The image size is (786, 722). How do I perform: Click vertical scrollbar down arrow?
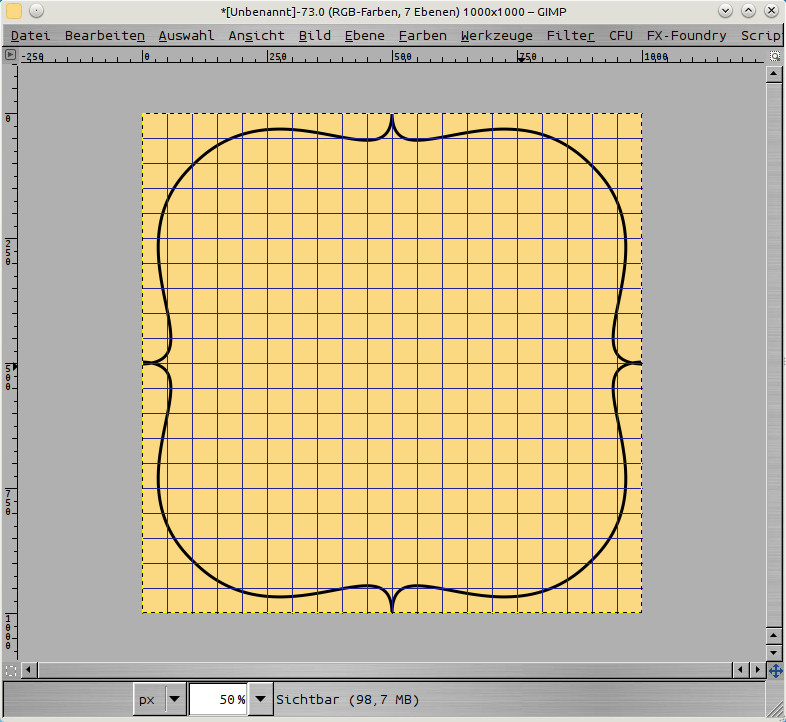click(x=775, y=652)
